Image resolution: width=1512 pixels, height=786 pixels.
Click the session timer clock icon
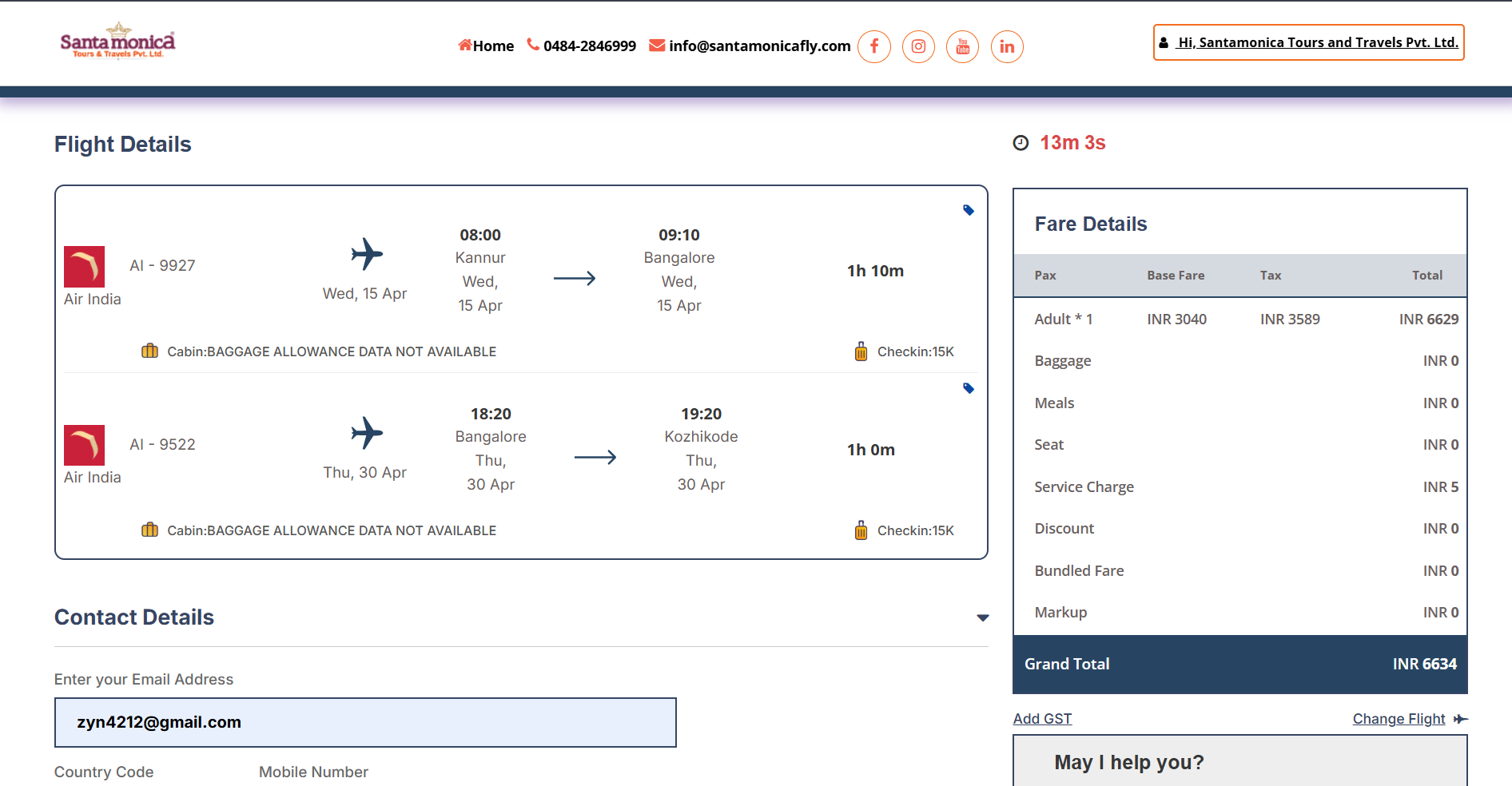click(1021, 143)
